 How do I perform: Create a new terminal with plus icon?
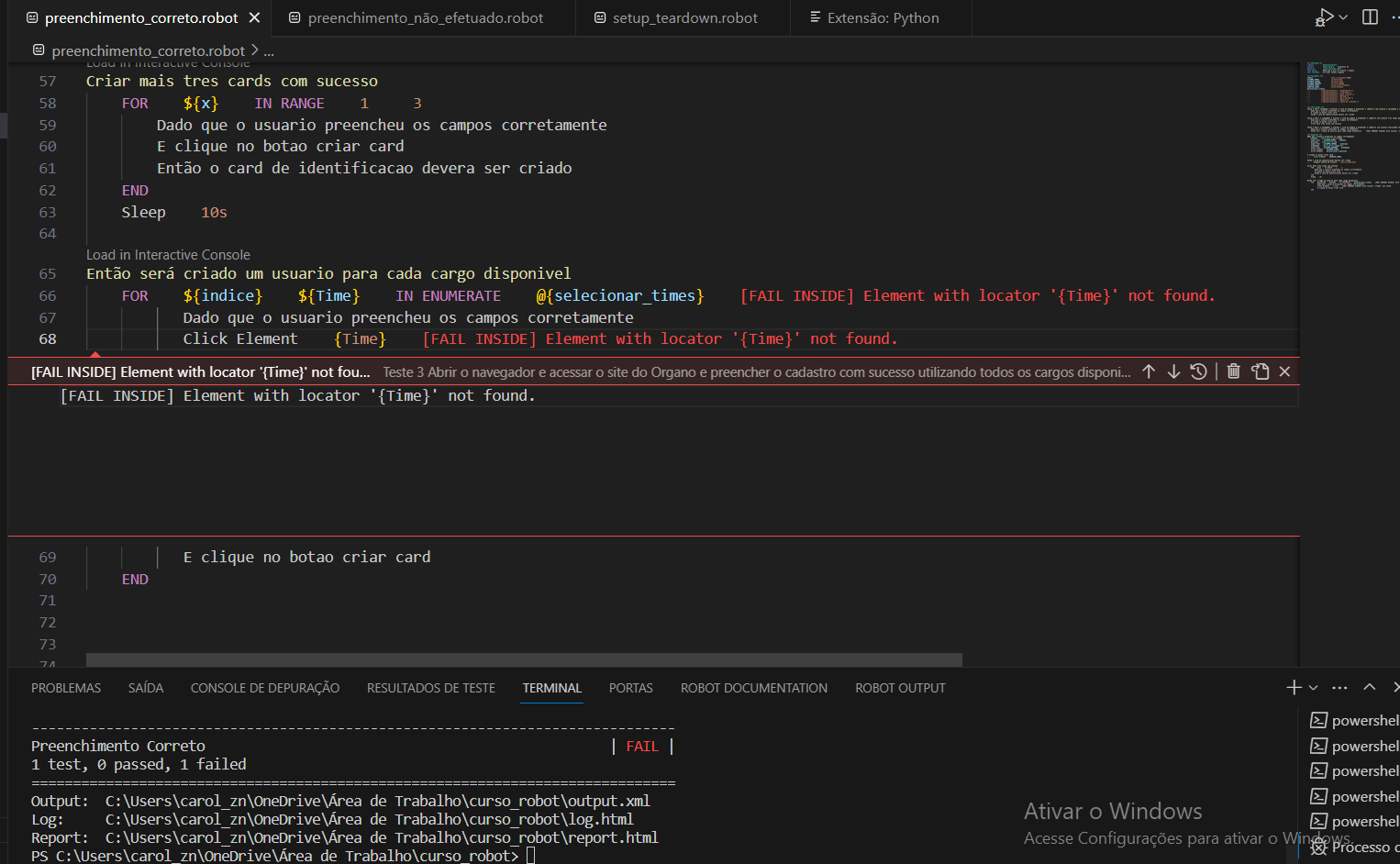[1294, 687]
